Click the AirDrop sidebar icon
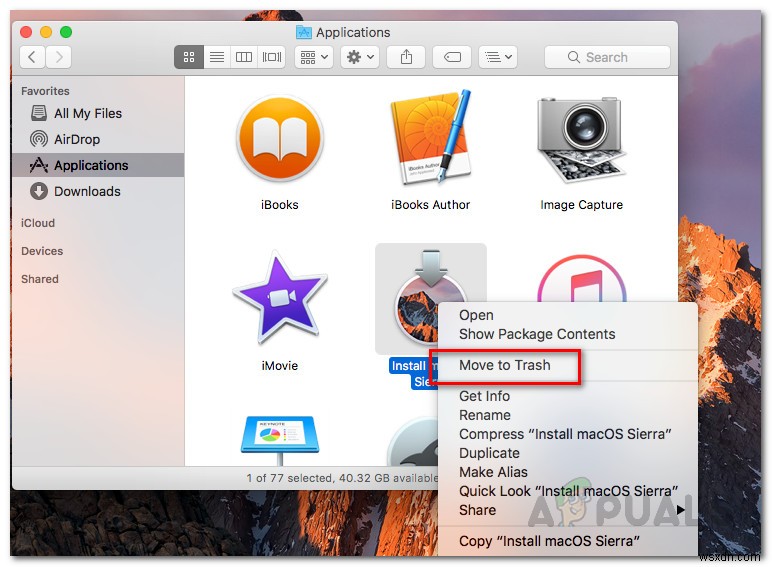The image size is (772, 567). (x=39, y=139)
